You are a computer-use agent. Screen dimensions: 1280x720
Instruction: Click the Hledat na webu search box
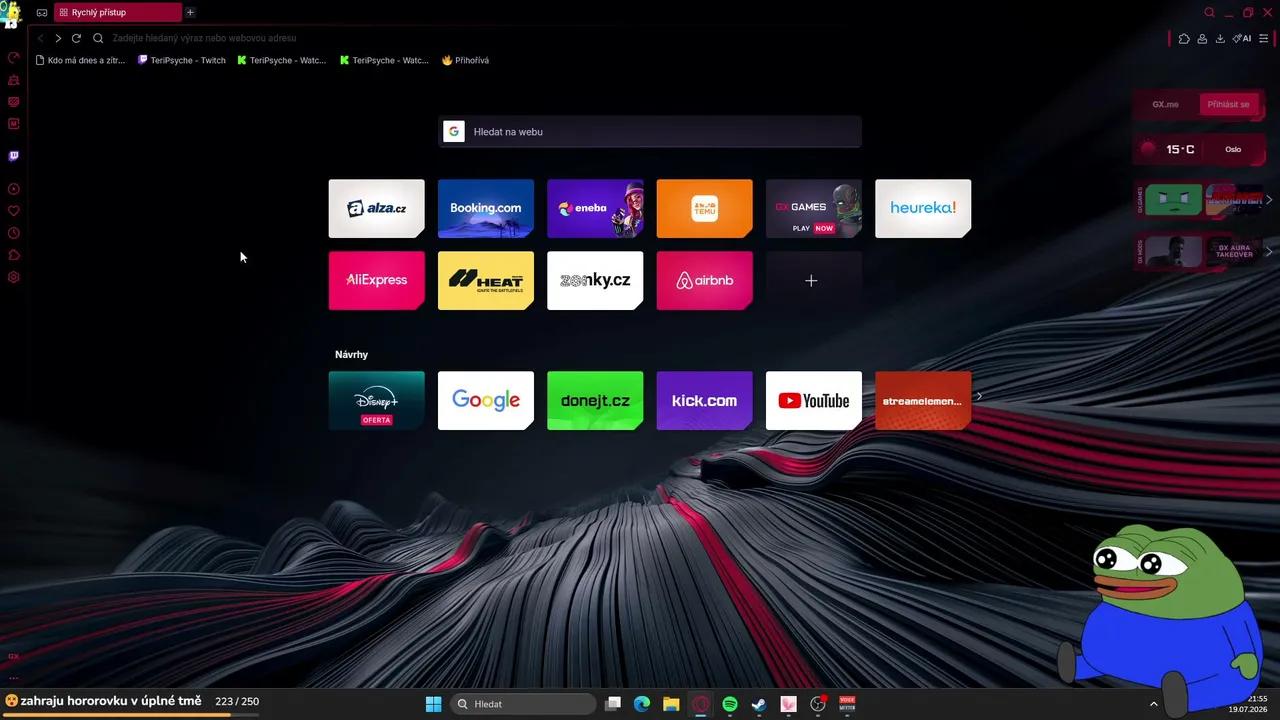pyautogui.click(x=650, y=132)
